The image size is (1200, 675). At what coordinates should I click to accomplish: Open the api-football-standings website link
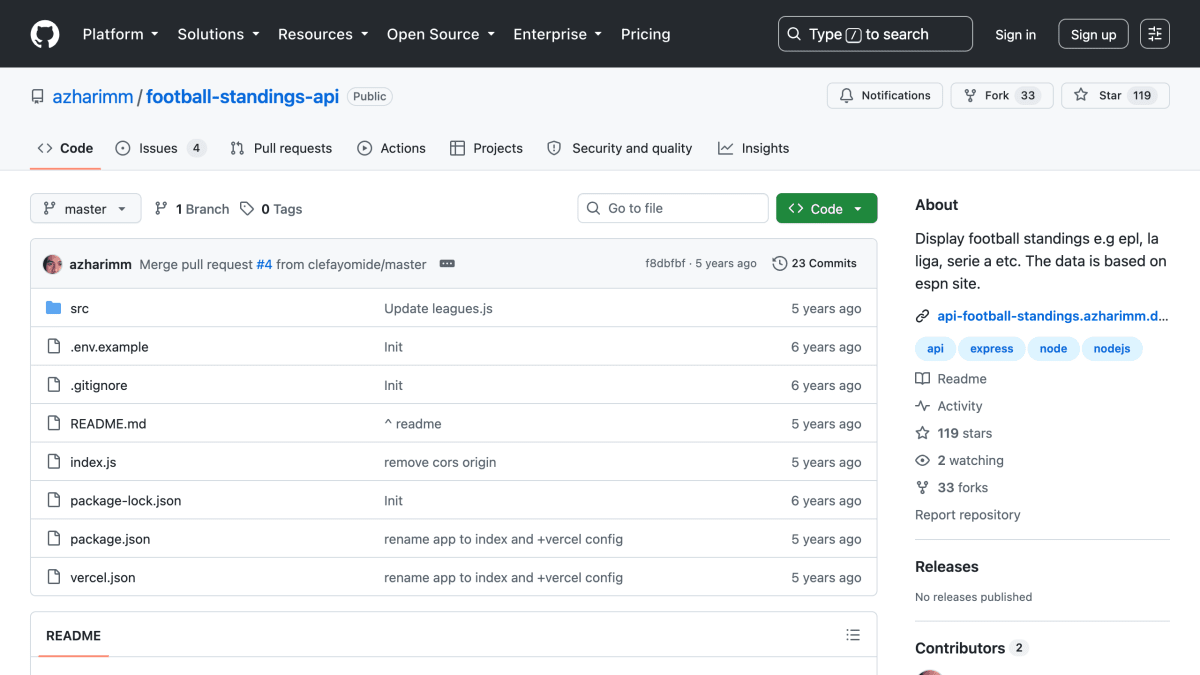pos(1053,316)
